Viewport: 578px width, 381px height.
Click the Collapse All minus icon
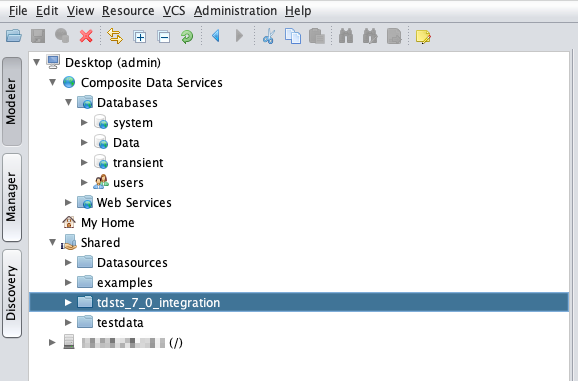[x=164, y=36]
